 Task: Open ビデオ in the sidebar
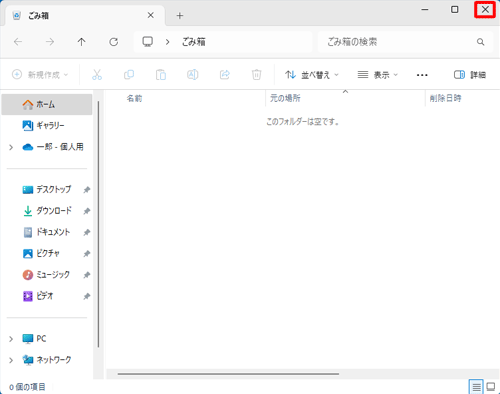pos(47,296)
